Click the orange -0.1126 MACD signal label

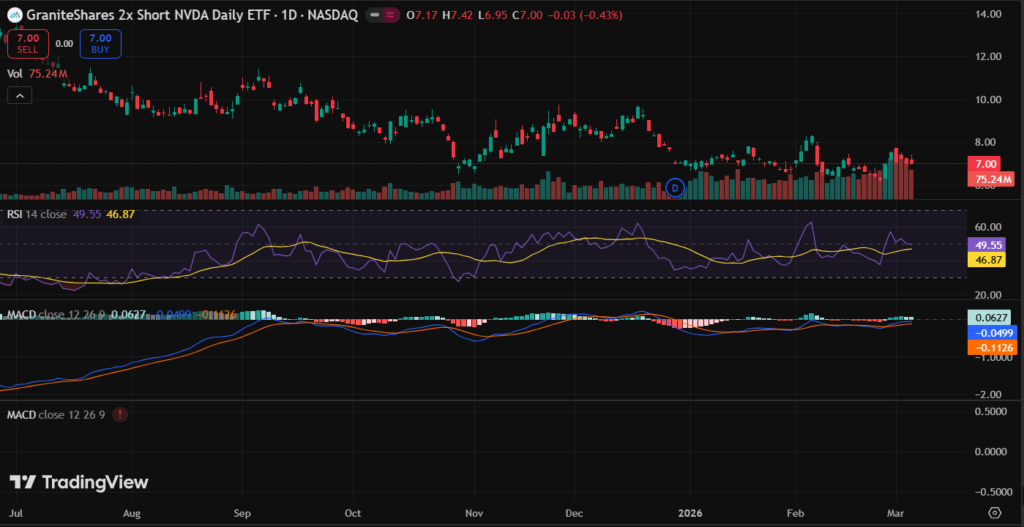click(990, 347)
